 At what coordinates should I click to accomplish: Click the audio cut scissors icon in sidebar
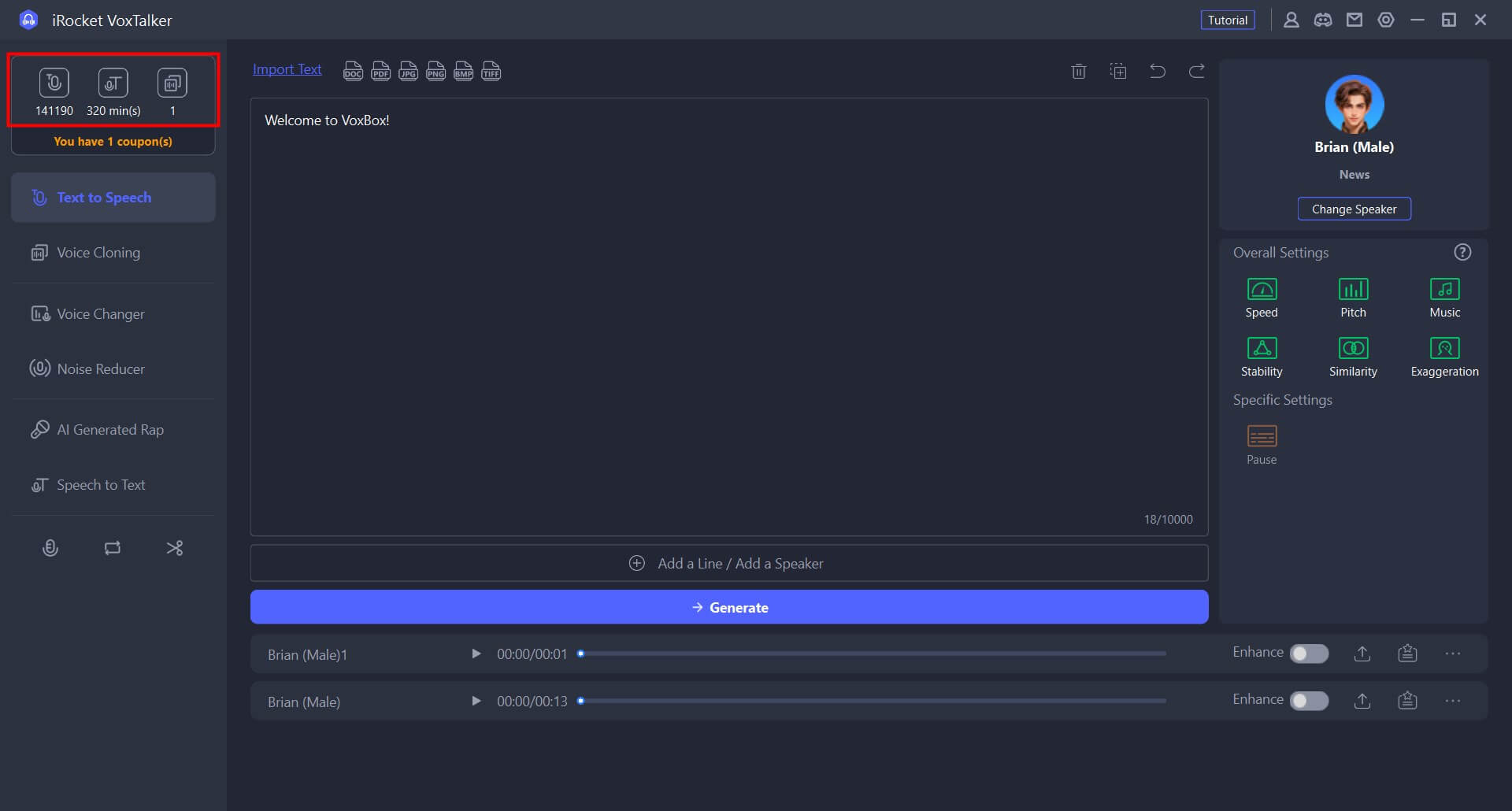175,548
